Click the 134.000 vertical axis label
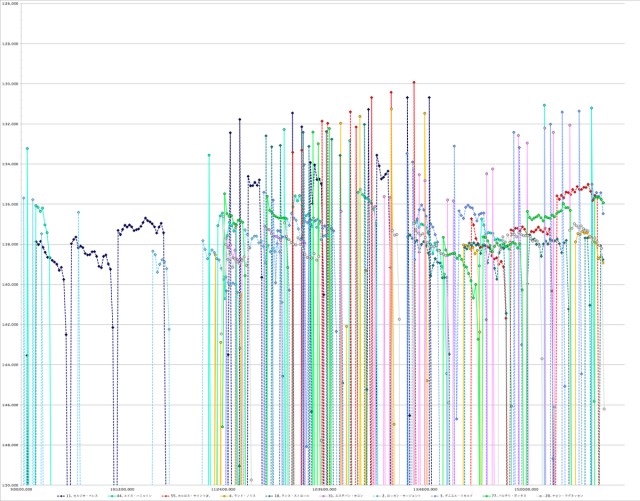 tap(11, 164)
